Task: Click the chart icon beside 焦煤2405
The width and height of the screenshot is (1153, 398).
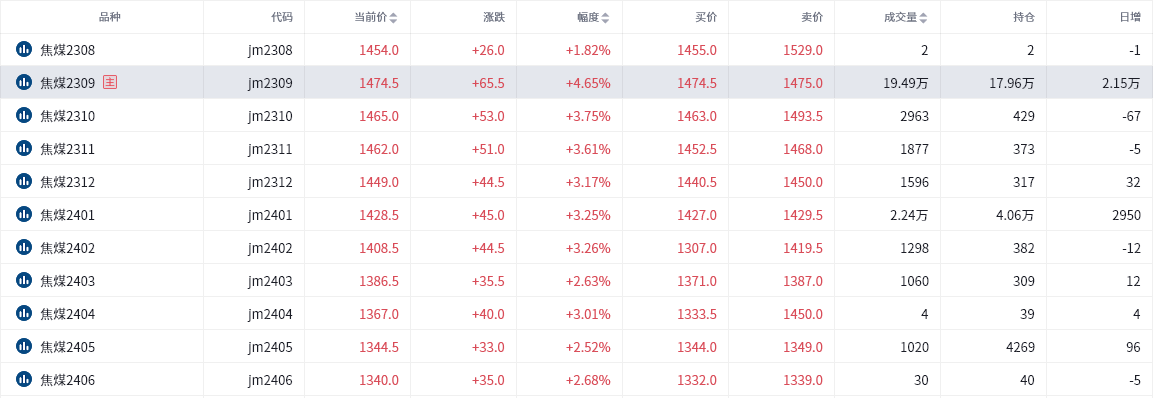Action: [24, 347]
